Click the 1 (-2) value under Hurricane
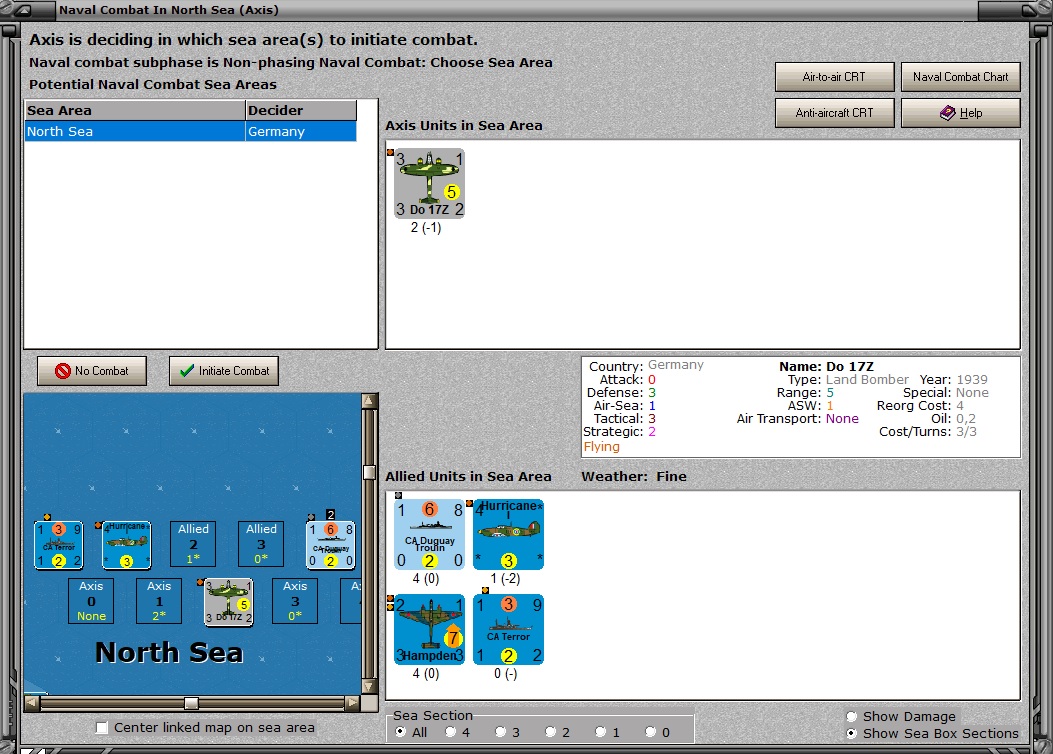This screenshot has width=1053, height=754. (505, 579)
